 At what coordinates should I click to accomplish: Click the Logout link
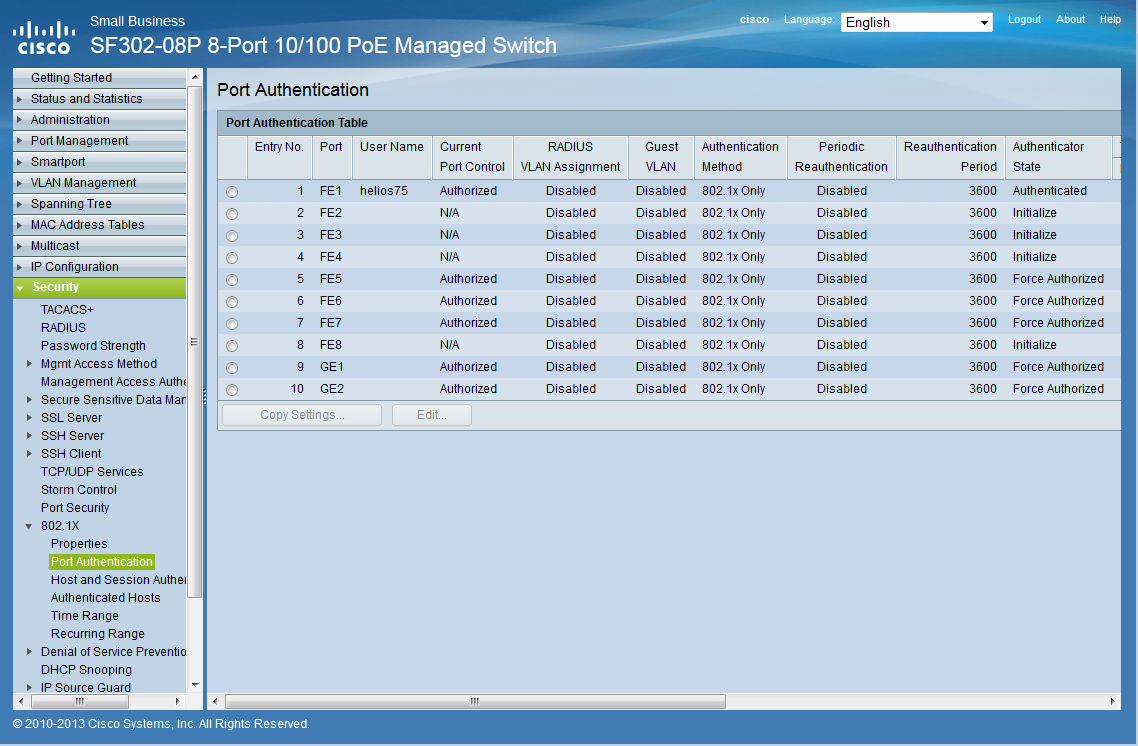click(1024, 19)
